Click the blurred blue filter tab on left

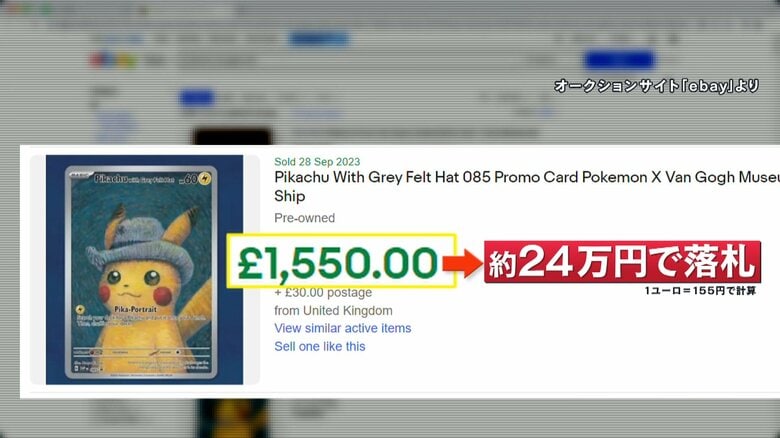tap(196, 98)
